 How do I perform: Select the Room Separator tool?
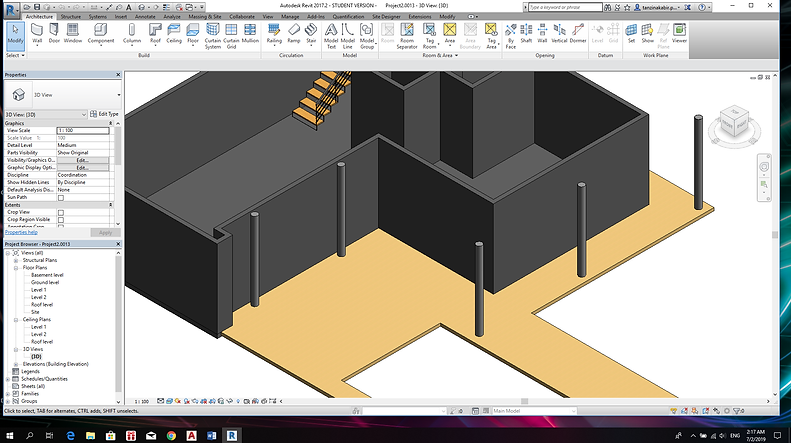(407, 36)
